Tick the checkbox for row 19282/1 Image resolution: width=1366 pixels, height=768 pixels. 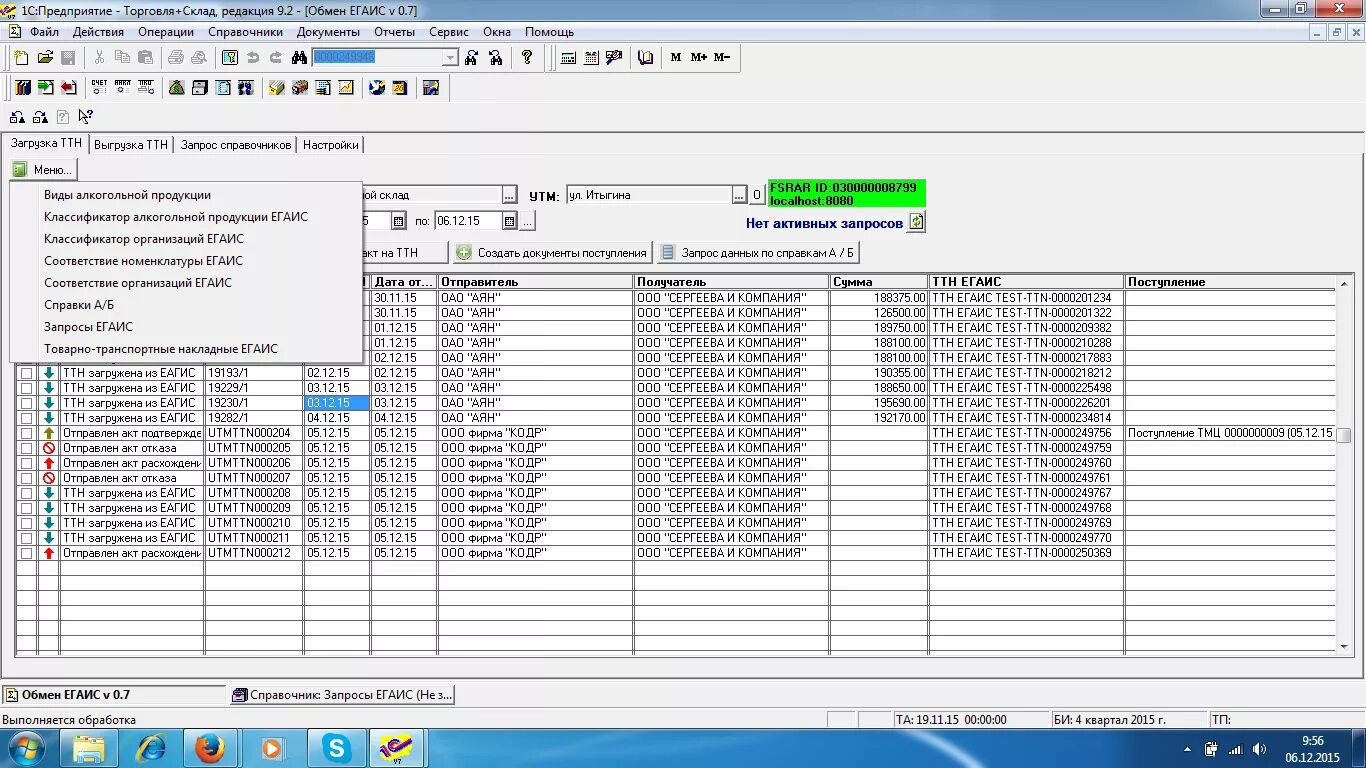tap(27, 418)
